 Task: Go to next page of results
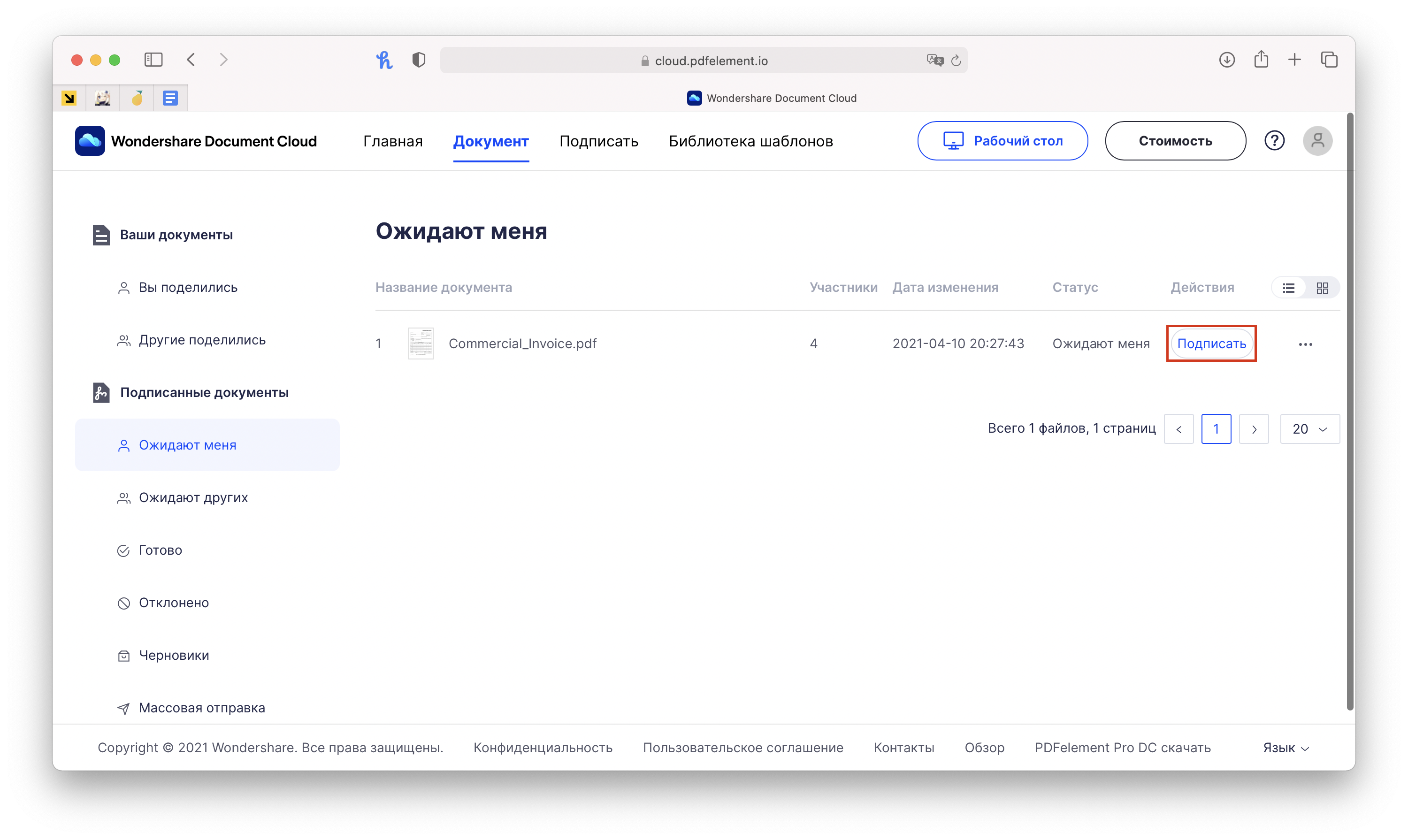pos(1254,429)
